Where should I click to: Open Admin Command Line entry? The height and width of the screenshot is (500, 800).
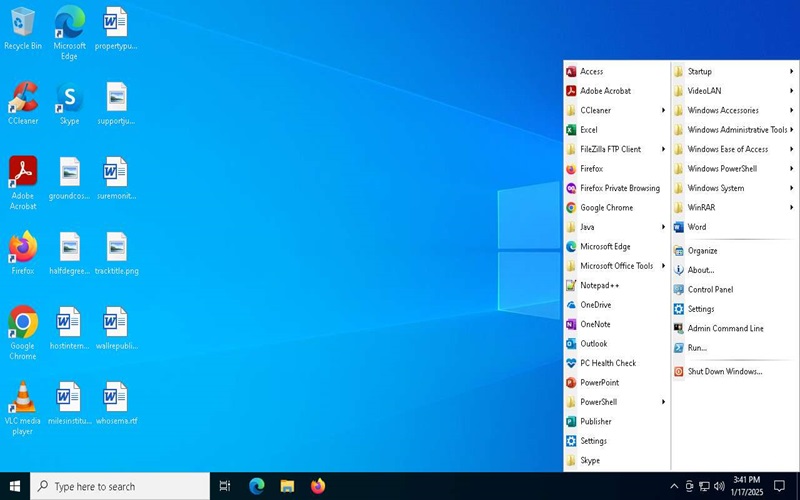coord(734,328)
